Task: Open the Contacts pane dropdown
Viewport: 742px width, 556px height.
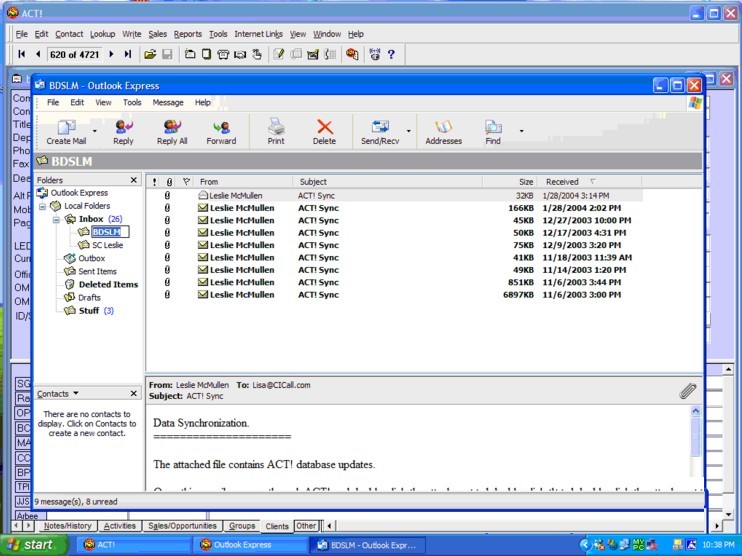Action: coord(76,393)
